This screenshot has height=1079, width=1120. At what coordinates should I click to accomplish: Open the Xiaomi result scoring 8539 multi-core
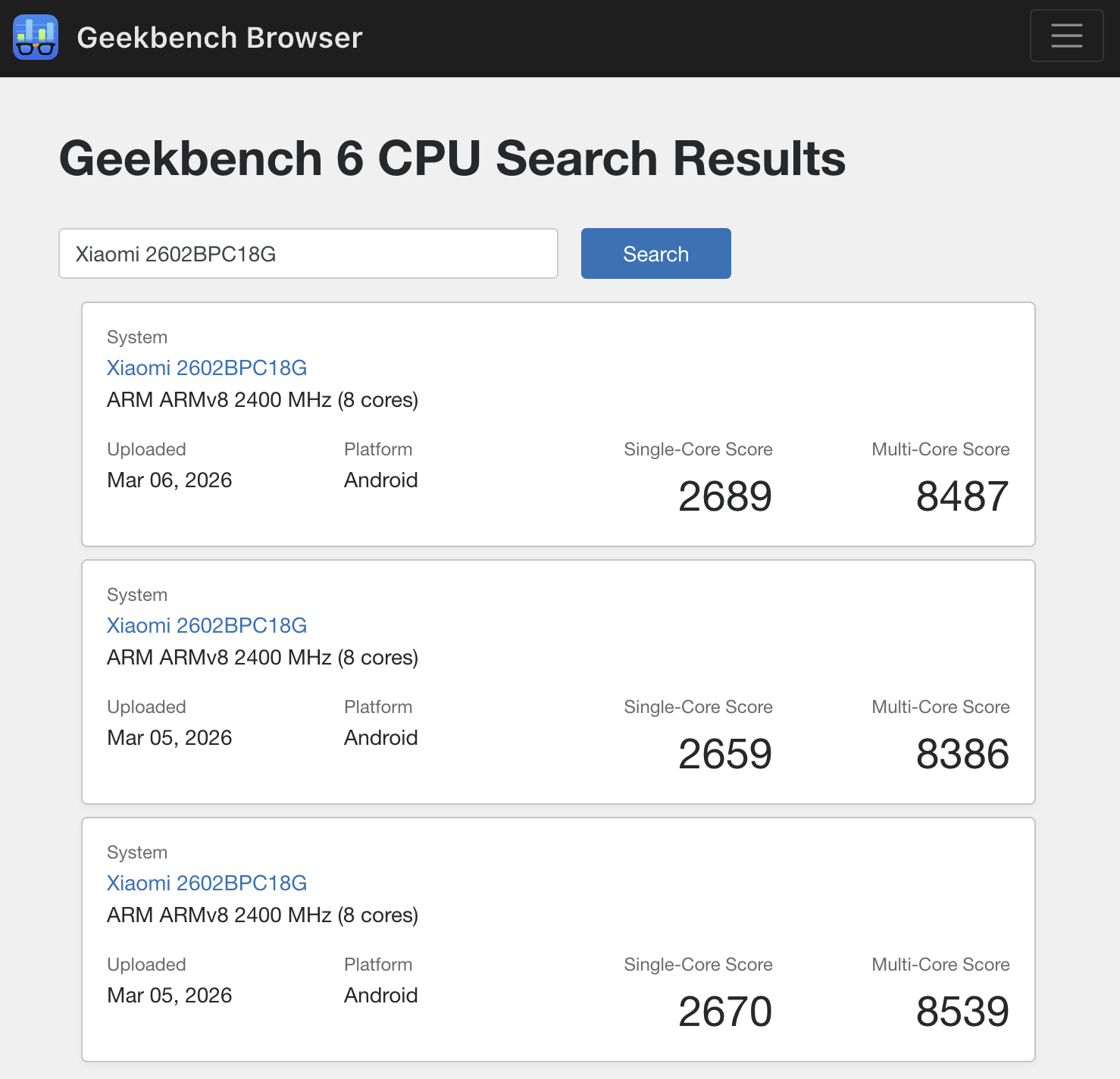click(x=206, y=884)
